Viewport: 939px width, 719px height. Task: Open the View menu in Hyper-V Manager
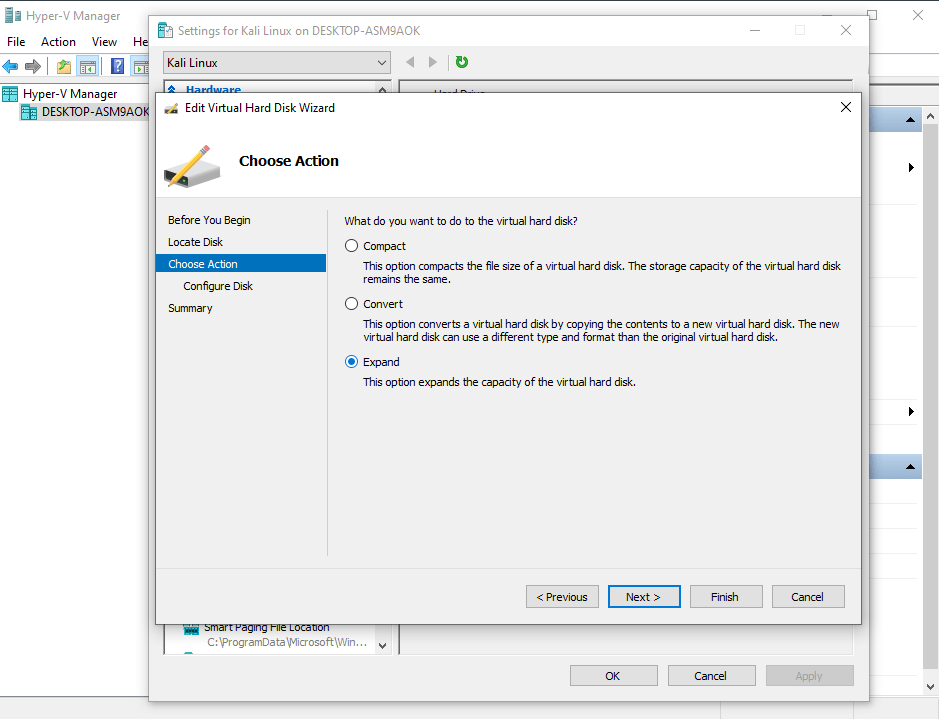[x=104, y=42]
